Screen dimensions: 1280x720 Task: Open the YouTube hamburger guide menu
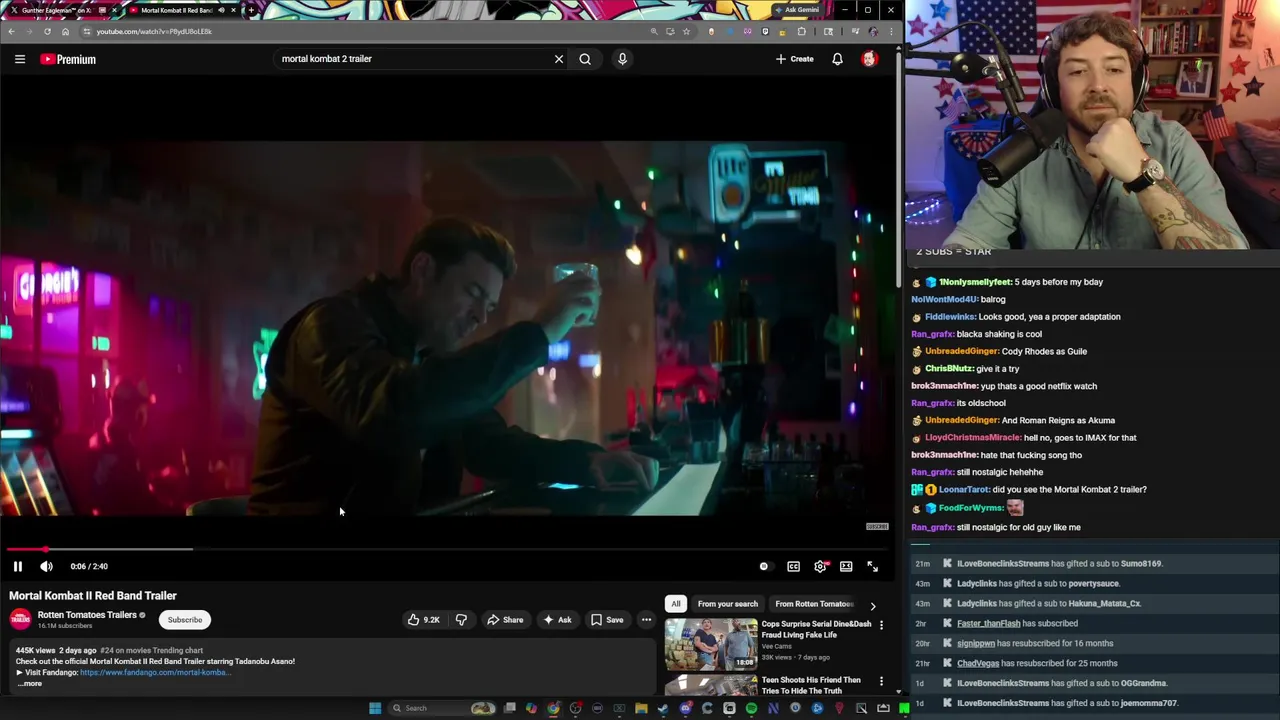tap(20, 59)
